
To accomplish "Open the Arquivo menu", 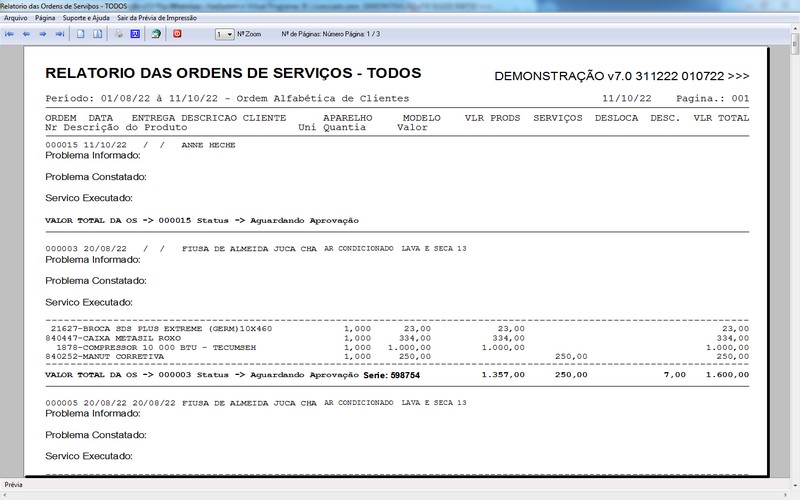I will (x=16, y=18).
